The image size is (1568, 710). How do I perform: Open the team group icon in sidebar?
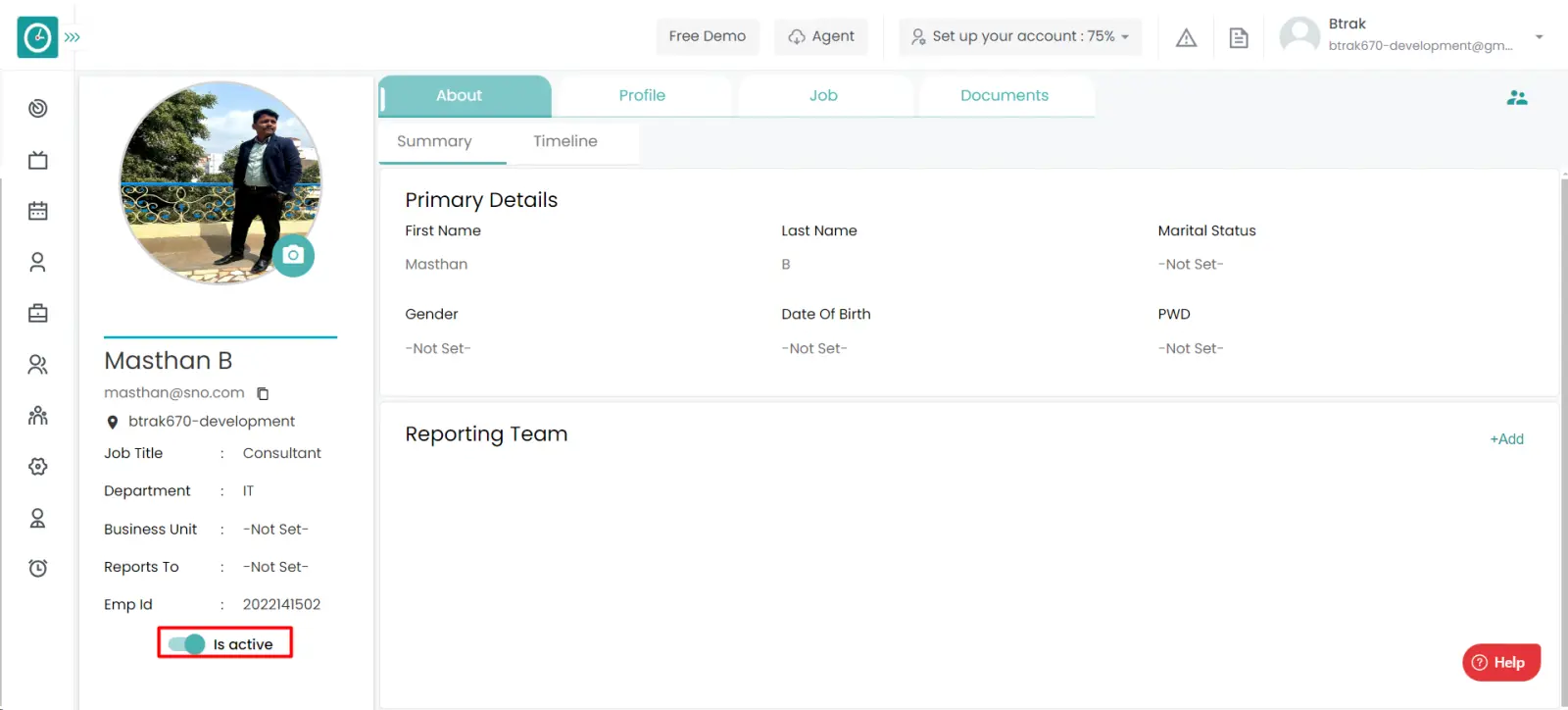point(38,416)
